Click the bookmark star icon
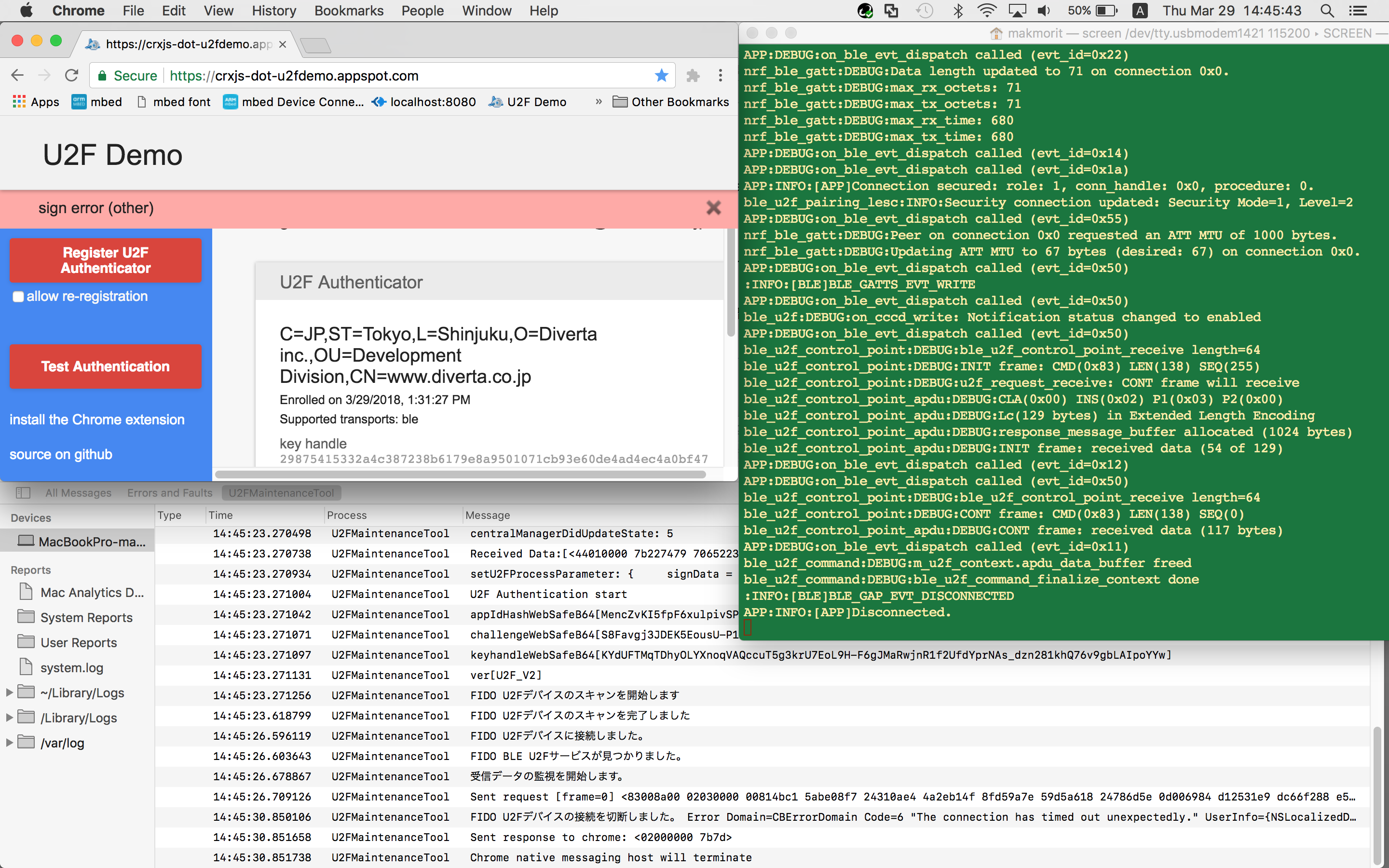The width and height of the screenshot is (1389, 868). [661, 75]
